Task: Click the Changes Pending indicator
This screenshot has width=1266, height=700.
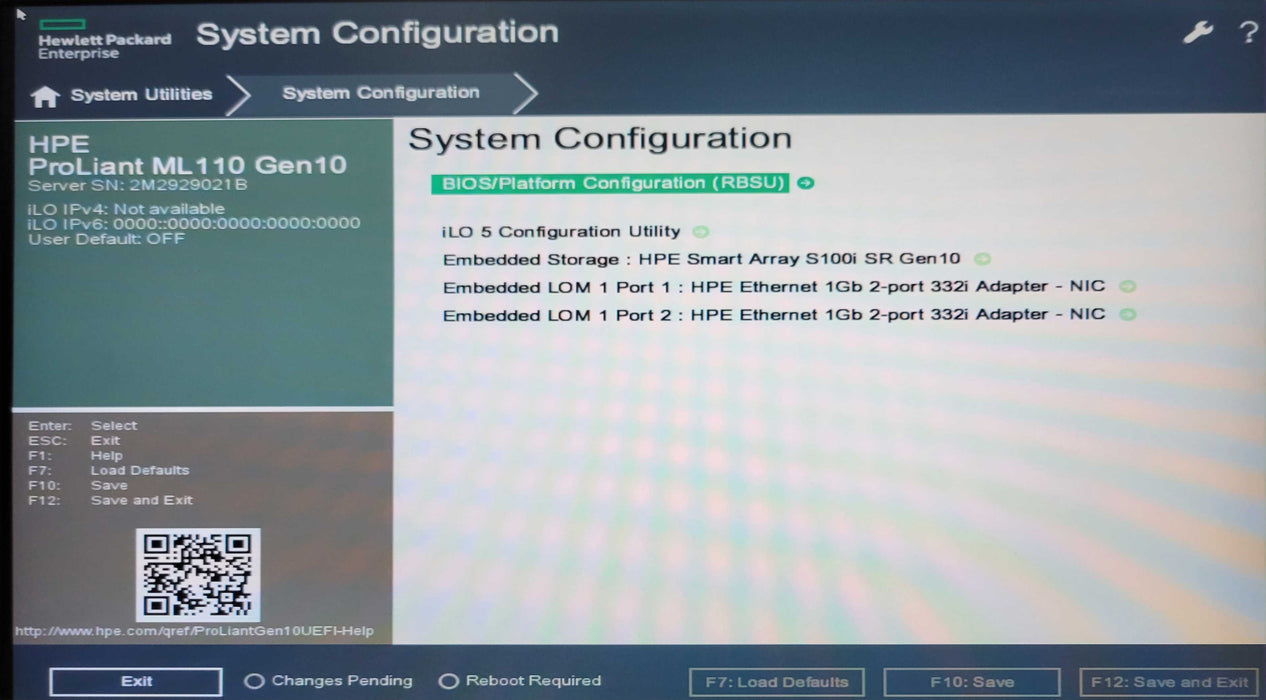Action: coord(329,681)
